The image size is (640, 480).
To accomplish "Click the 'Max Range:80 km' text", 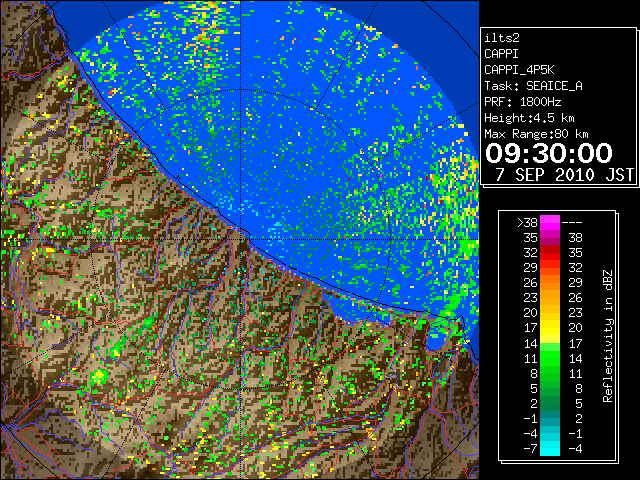I will pyautogui.click(x=536, y=134).
